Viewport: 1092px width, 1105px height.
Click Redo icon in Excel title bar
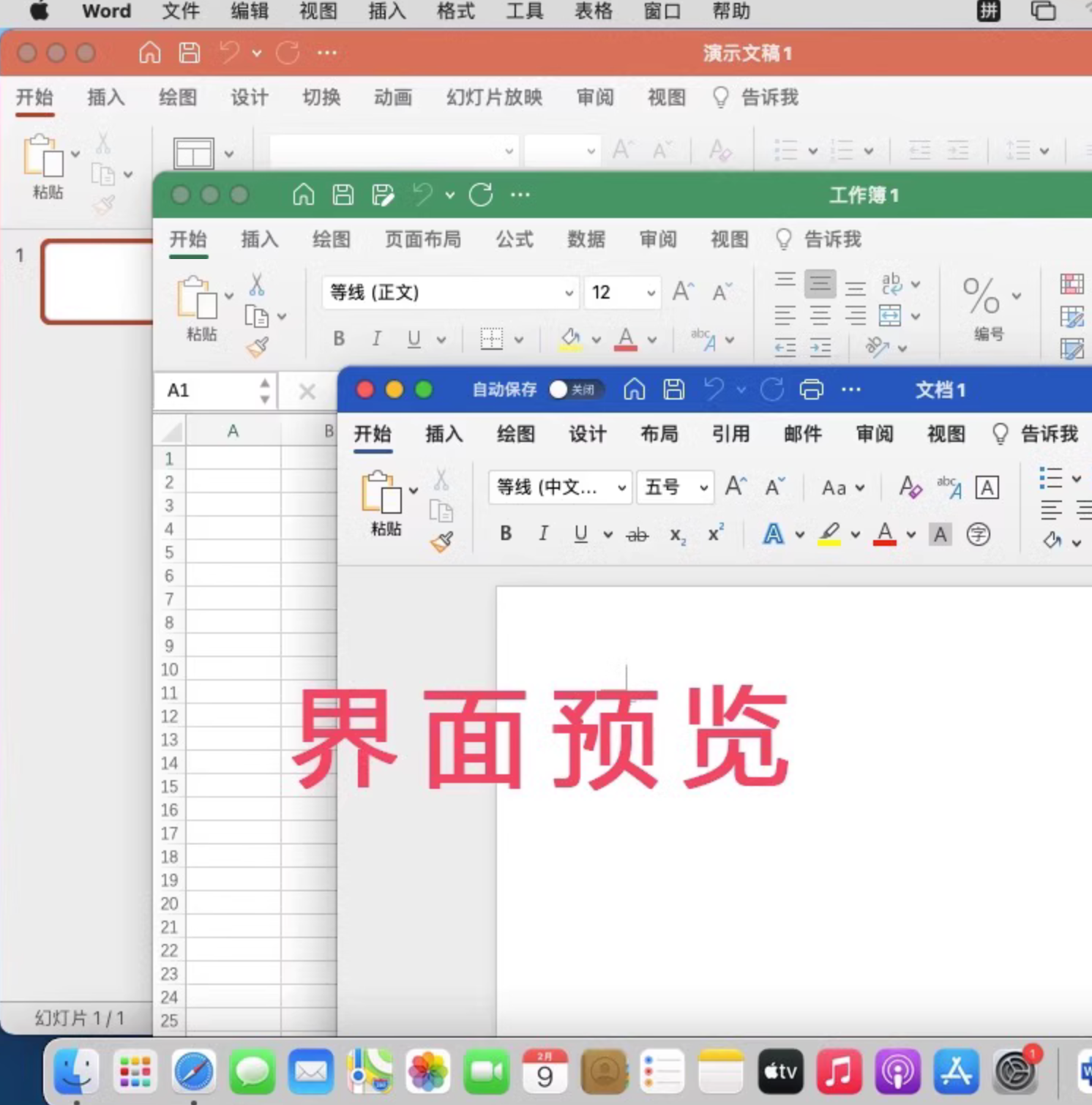[481, 195]
